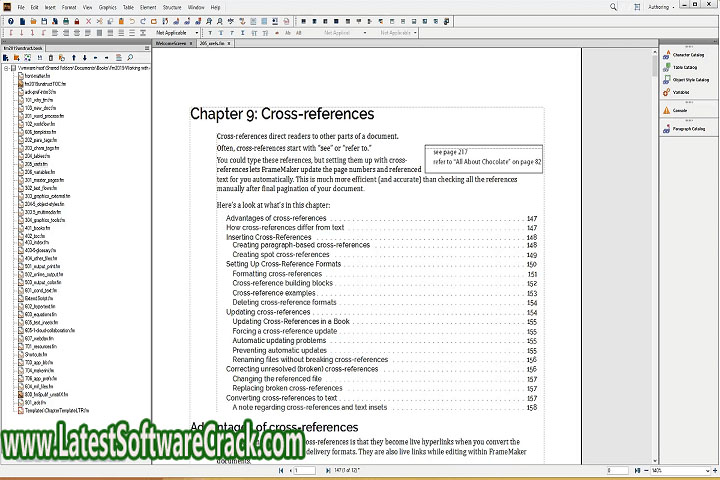
Task: Open the Paragraph Catalog panel
Action: (x=688, y=129)
